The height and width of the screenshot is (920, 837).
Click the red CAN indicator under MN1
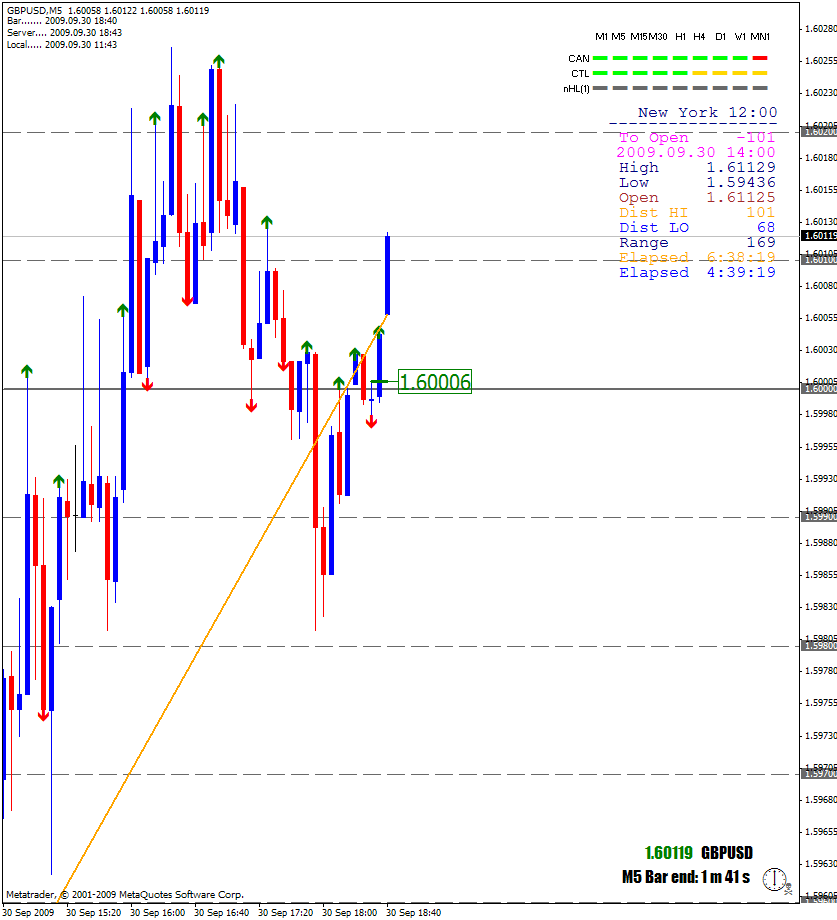tap(760, 58)
